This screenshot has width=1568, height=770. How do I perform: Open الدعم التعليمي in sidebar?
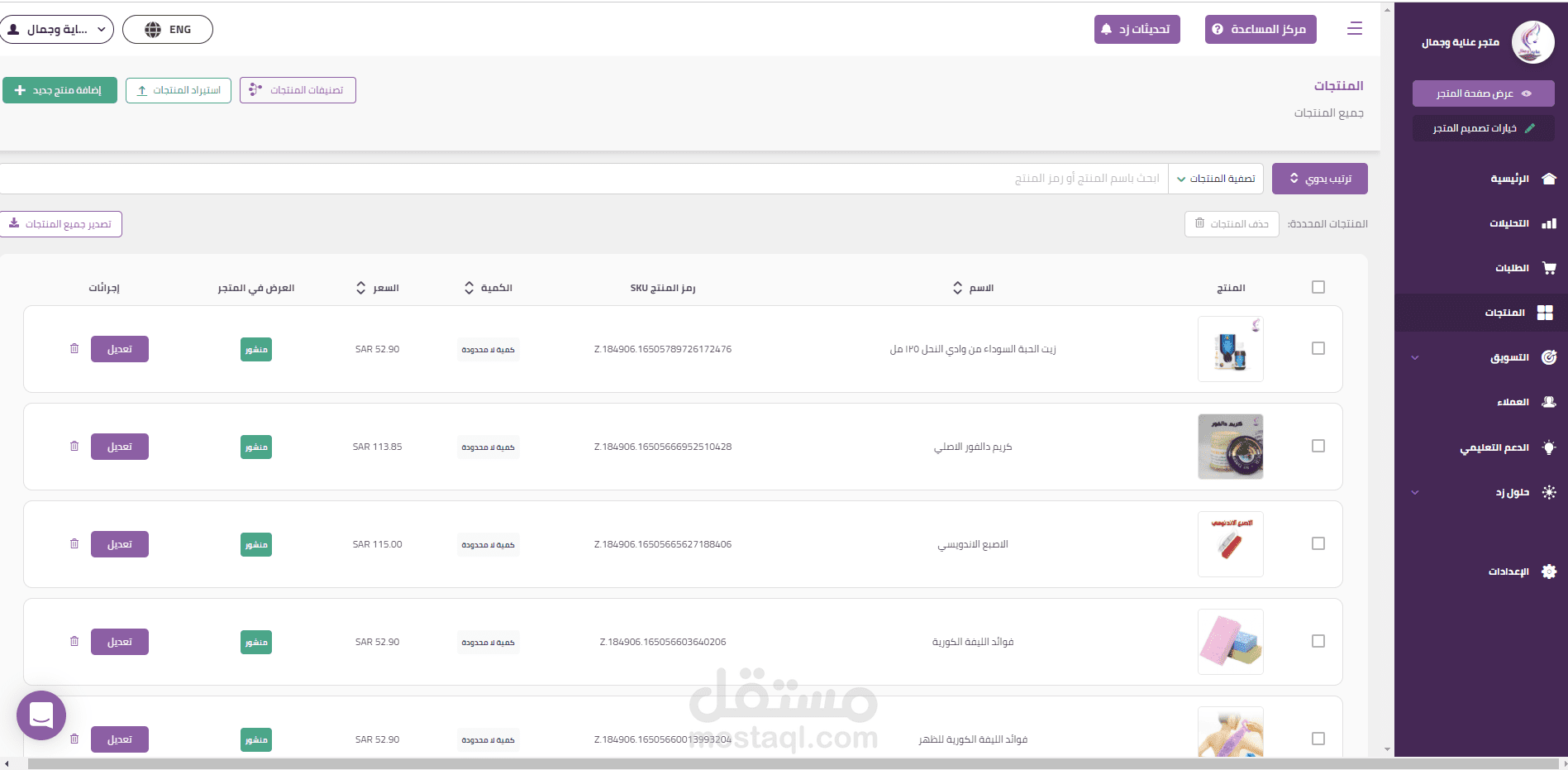tap(1494, 447)
